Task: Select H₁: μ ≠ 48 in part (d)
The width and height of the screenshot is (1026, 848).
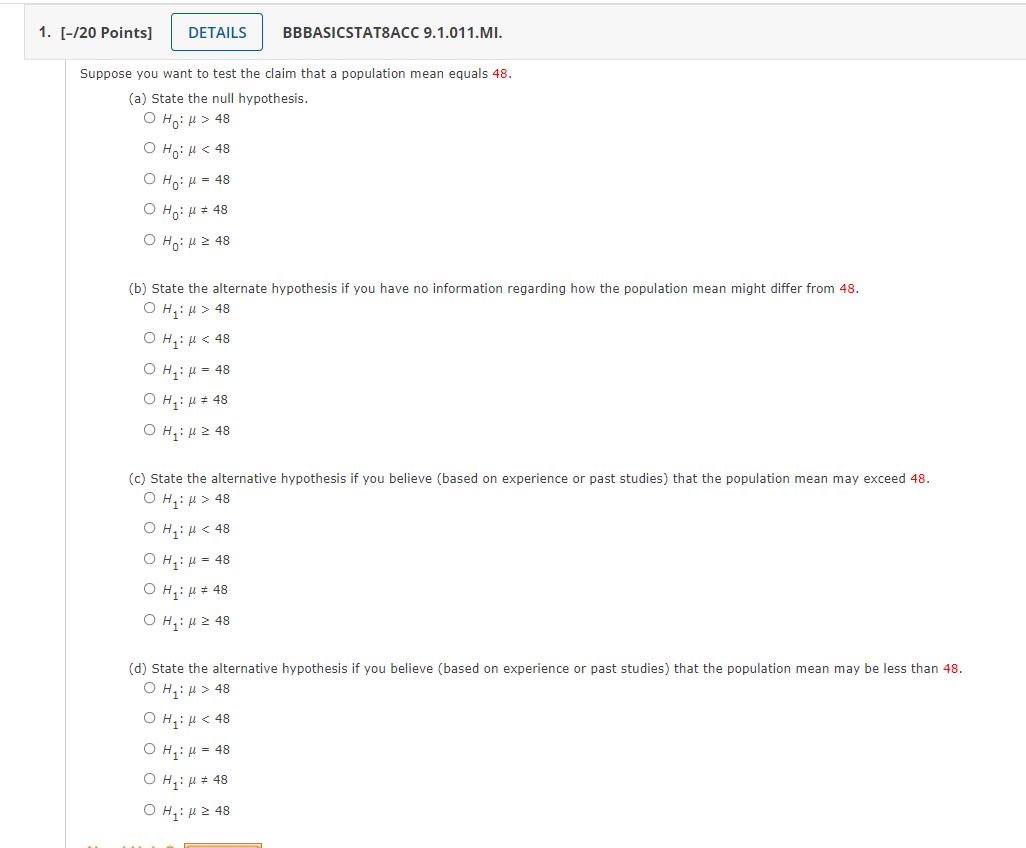Action: [x=148, y=779]
